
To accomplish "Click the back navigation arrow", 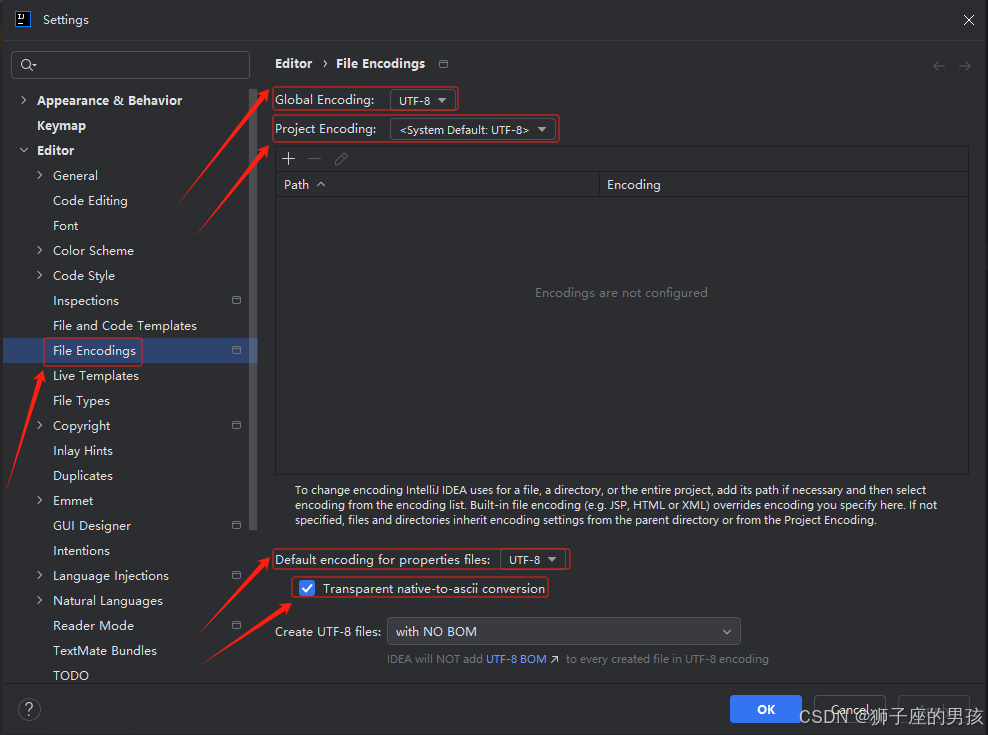I will click(939, 66).
